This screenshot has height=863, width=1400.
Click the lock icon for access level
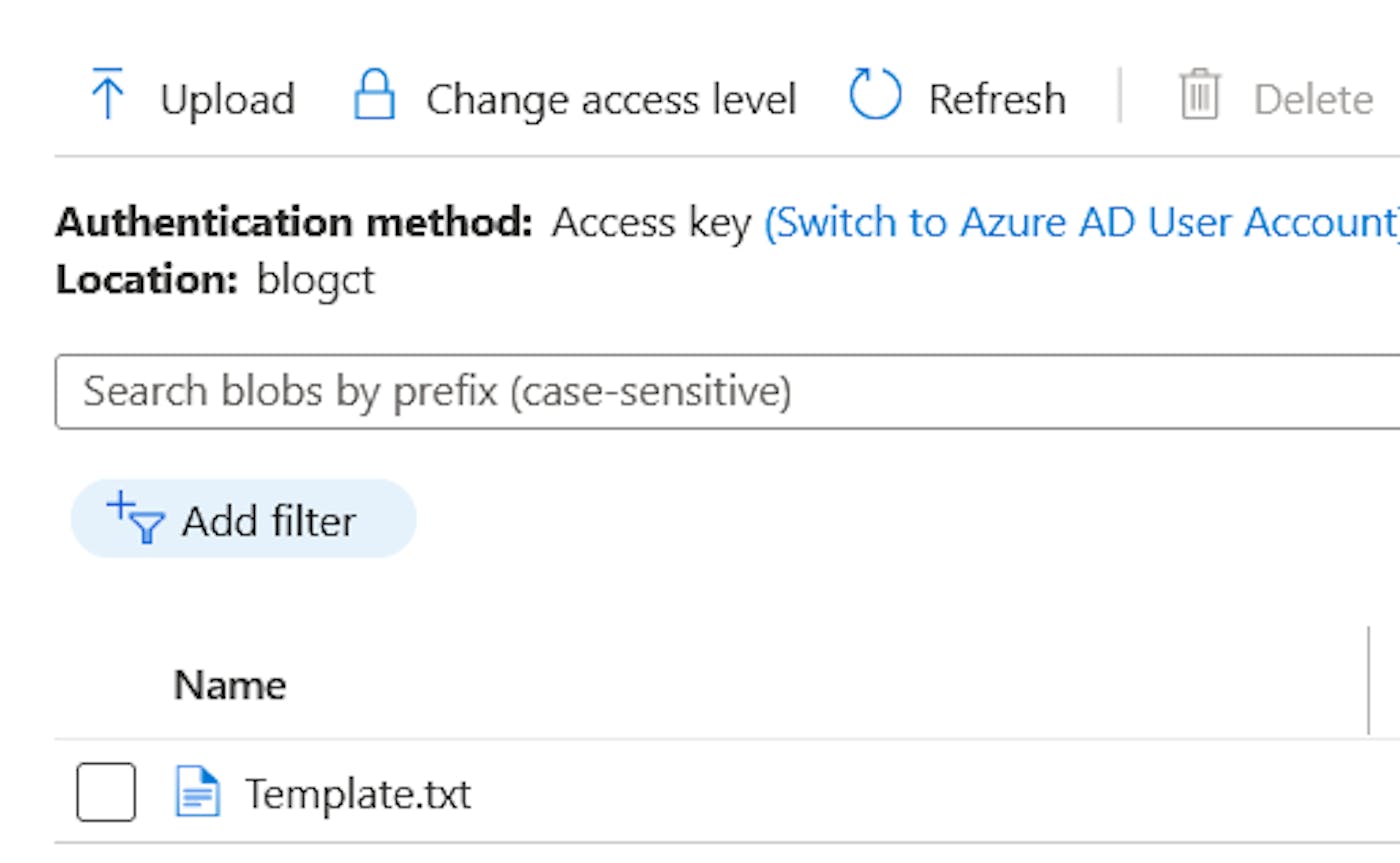[375, 95]
